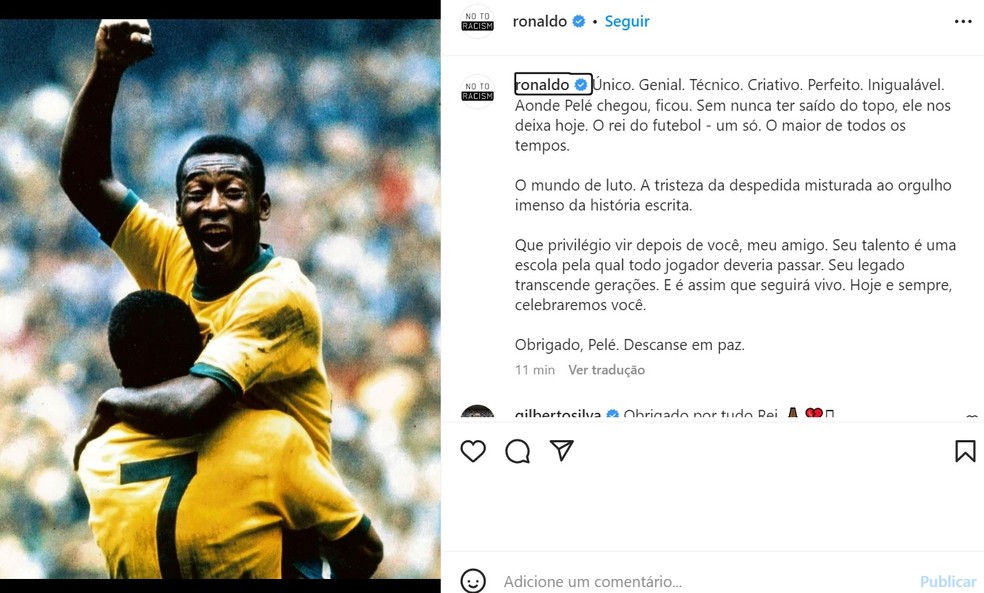
Task: Open the emoji picker smiley icon
Action: tap(473, 580)
